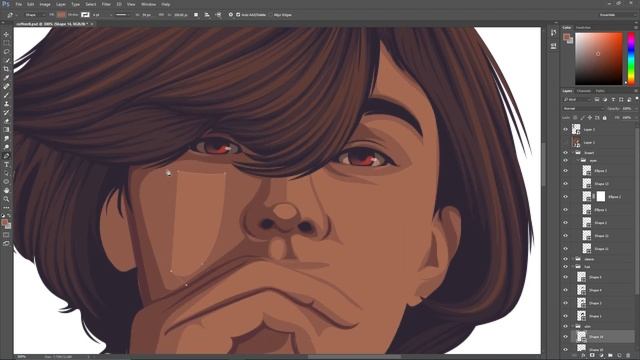The width and height of the screenshot is (640, 360).
Task: Click the hue spectrum slider
Action: 631,59
